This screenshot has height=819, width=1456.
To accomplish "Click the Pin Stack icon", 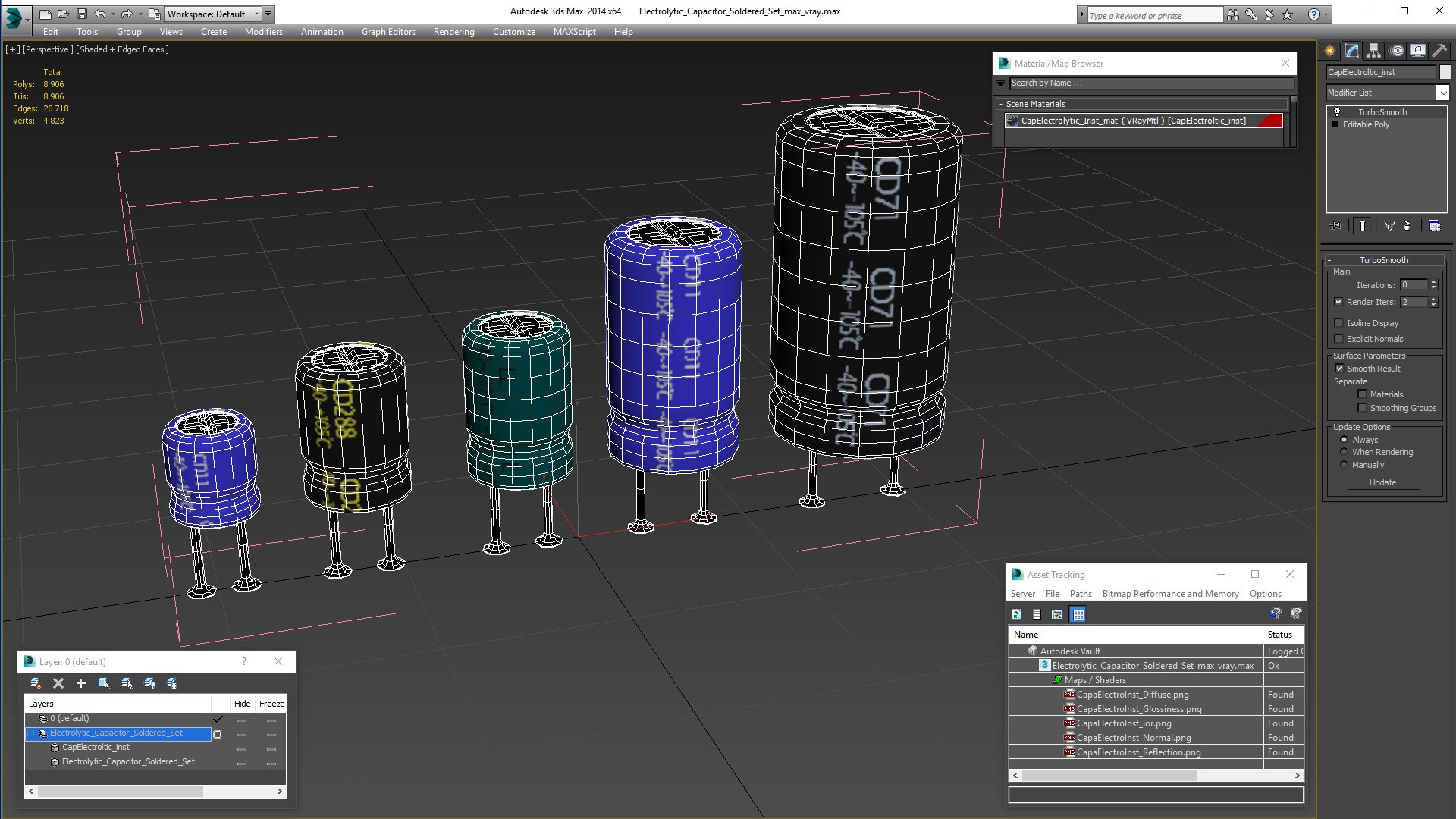I will [x=1336, y=226].
